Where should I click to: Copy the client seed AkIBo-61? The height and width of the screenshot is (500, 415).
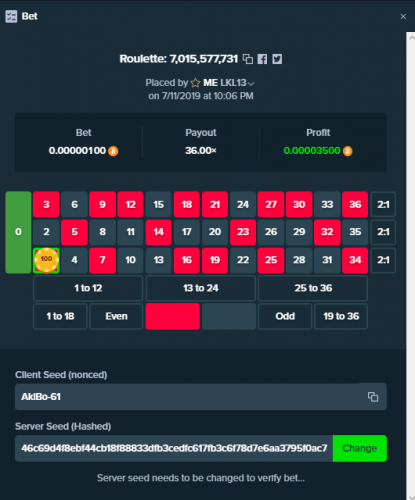click(x=373, y=397)
